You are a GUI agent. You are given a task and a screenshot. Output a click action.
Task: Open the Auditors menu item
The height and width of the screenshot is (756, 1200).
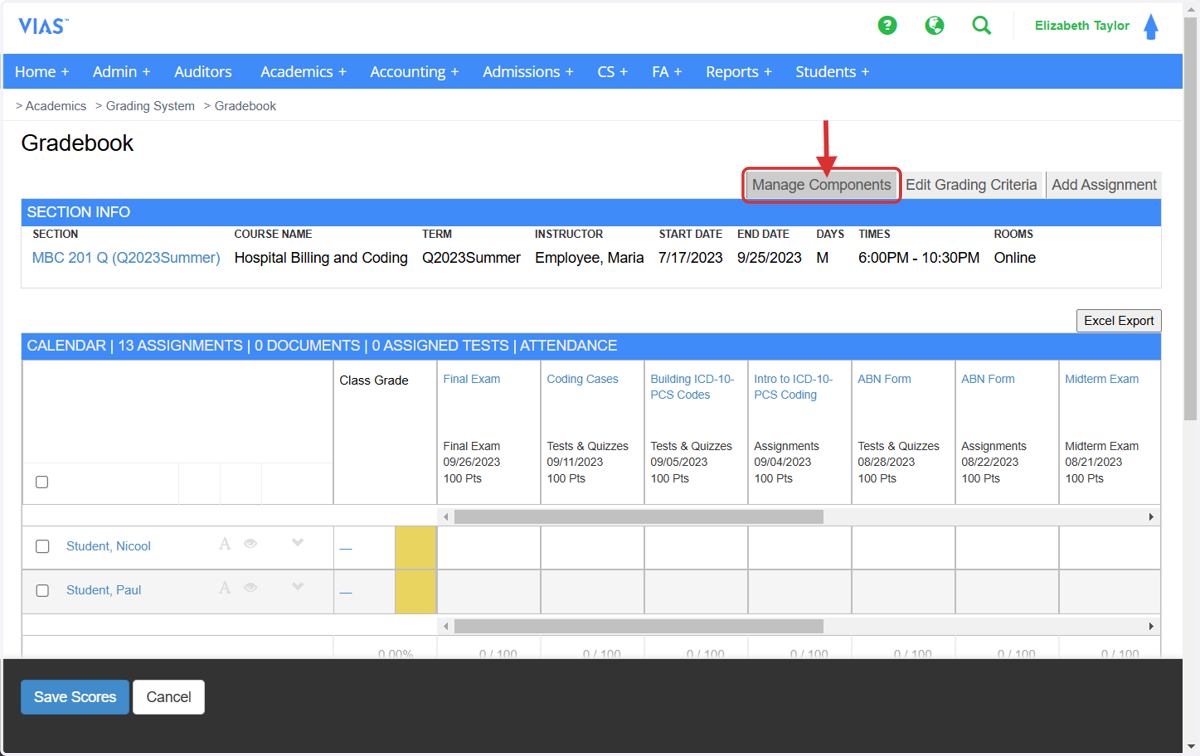coord(203,72)
